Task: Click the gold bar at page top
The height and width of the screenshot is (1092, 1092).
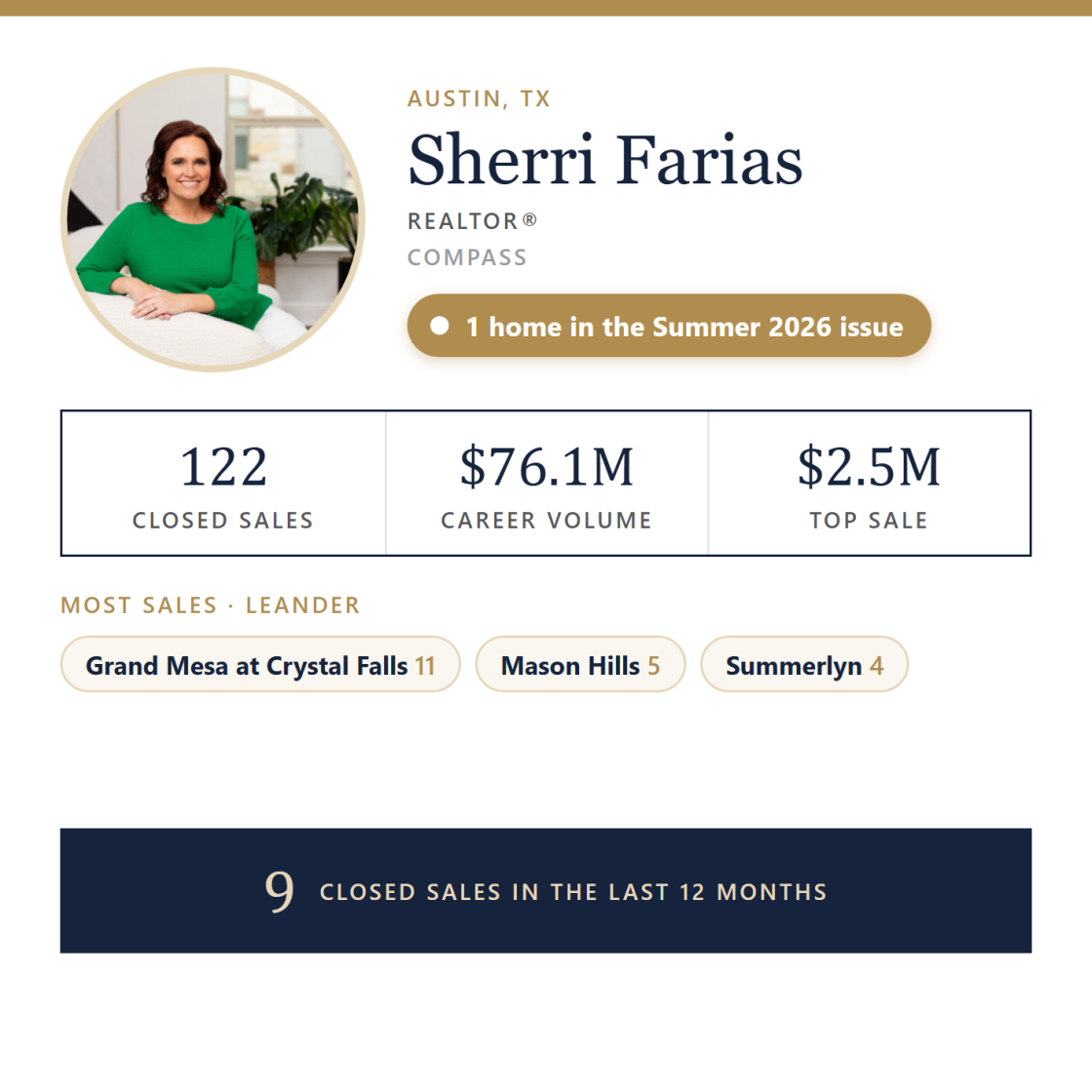Action: [x=546, y=8]
